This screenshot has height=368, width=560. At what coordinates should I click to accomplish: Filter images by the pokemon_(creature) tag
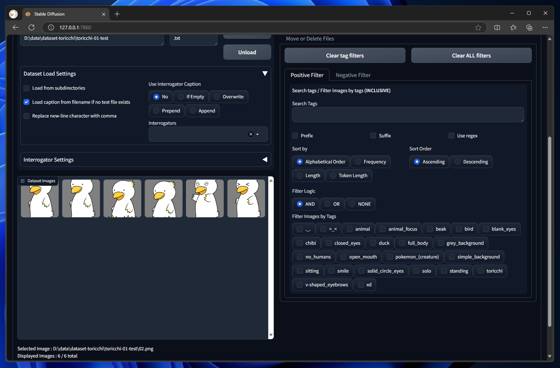point(413,257)
